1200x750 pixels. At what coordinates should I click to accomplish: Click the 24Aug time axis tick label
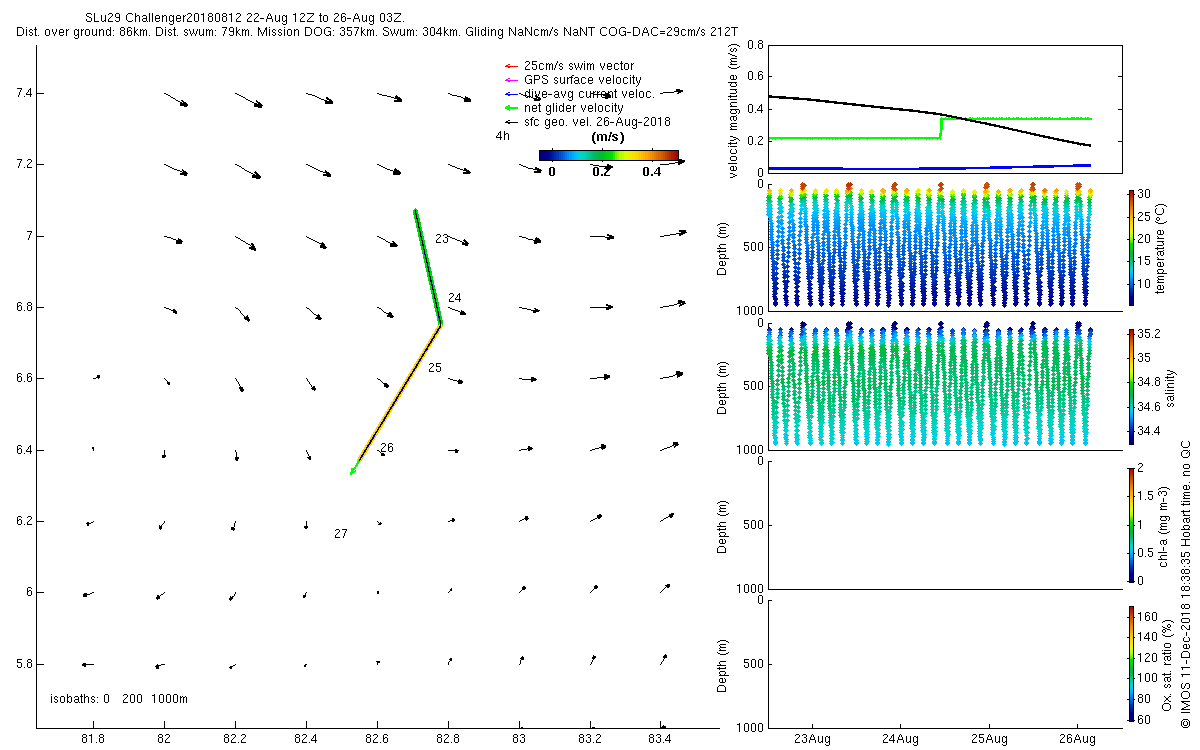(x=901, y=739)
